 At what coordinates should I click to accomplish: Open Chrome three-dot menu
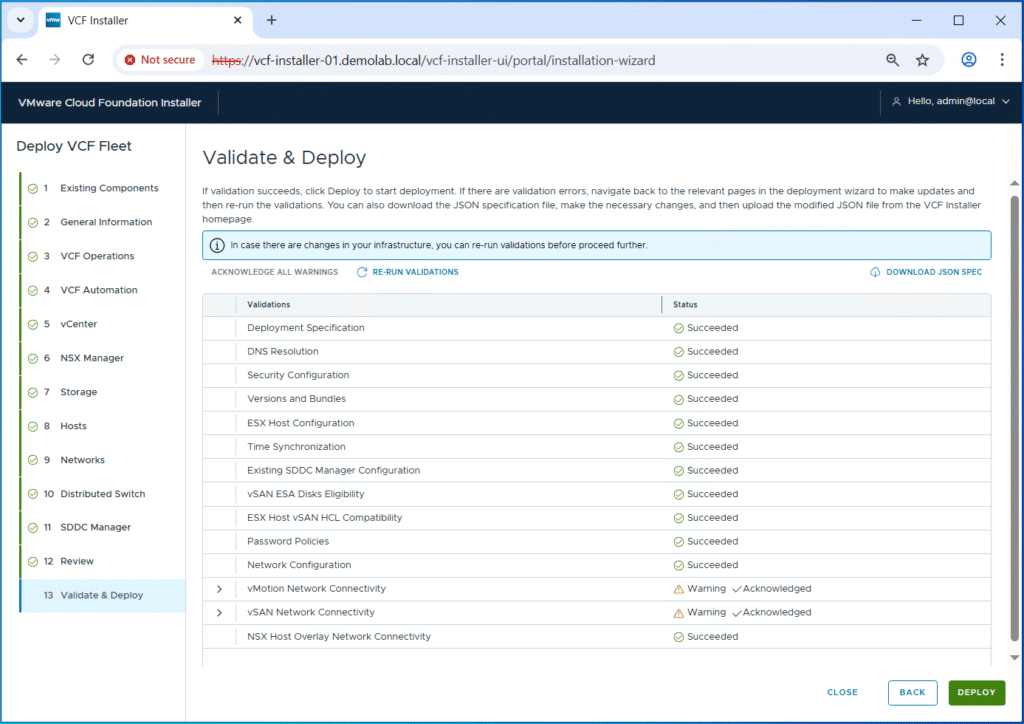(x=1002, y=60)
